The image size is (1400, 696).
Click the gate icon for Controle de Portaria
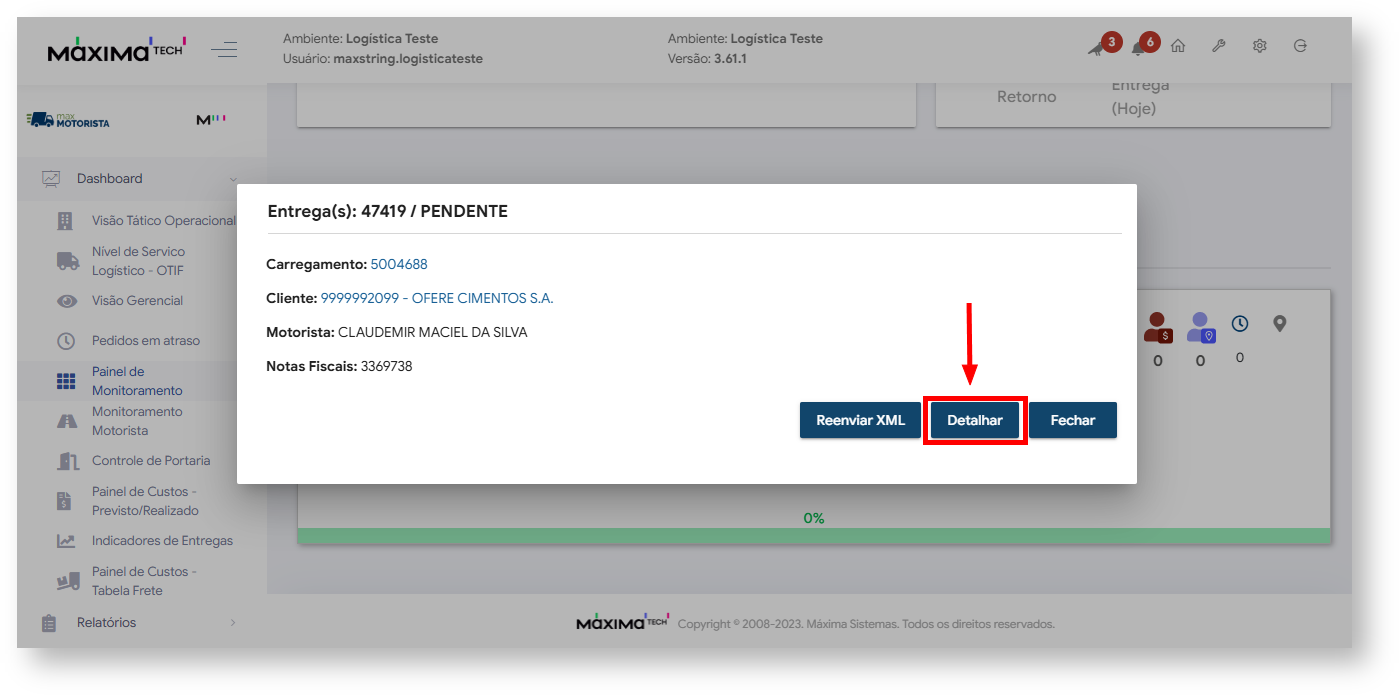[x=67, y=461]
